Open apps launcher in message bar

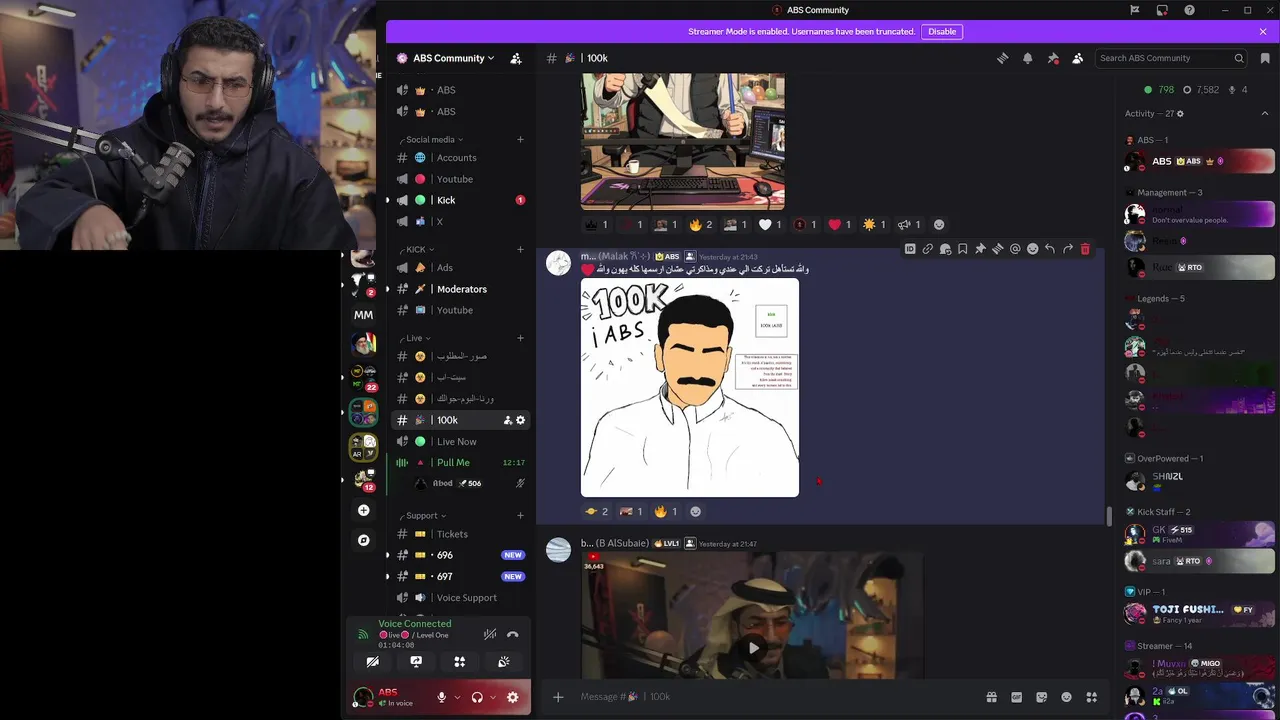[1092, 697]
